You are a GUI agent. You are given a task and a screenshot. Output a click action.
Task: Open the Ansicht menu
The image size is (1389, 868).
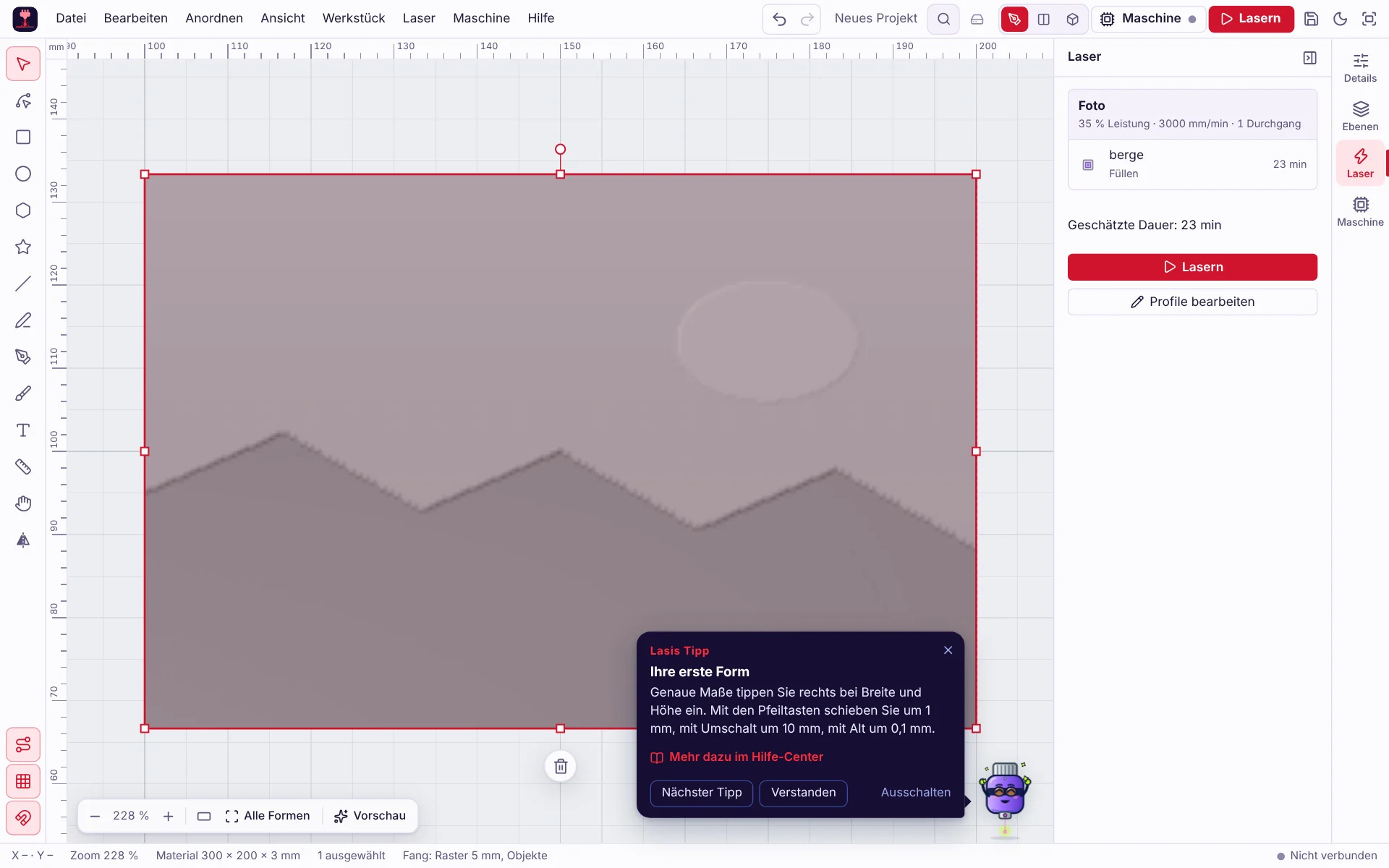tap(283, 18)
